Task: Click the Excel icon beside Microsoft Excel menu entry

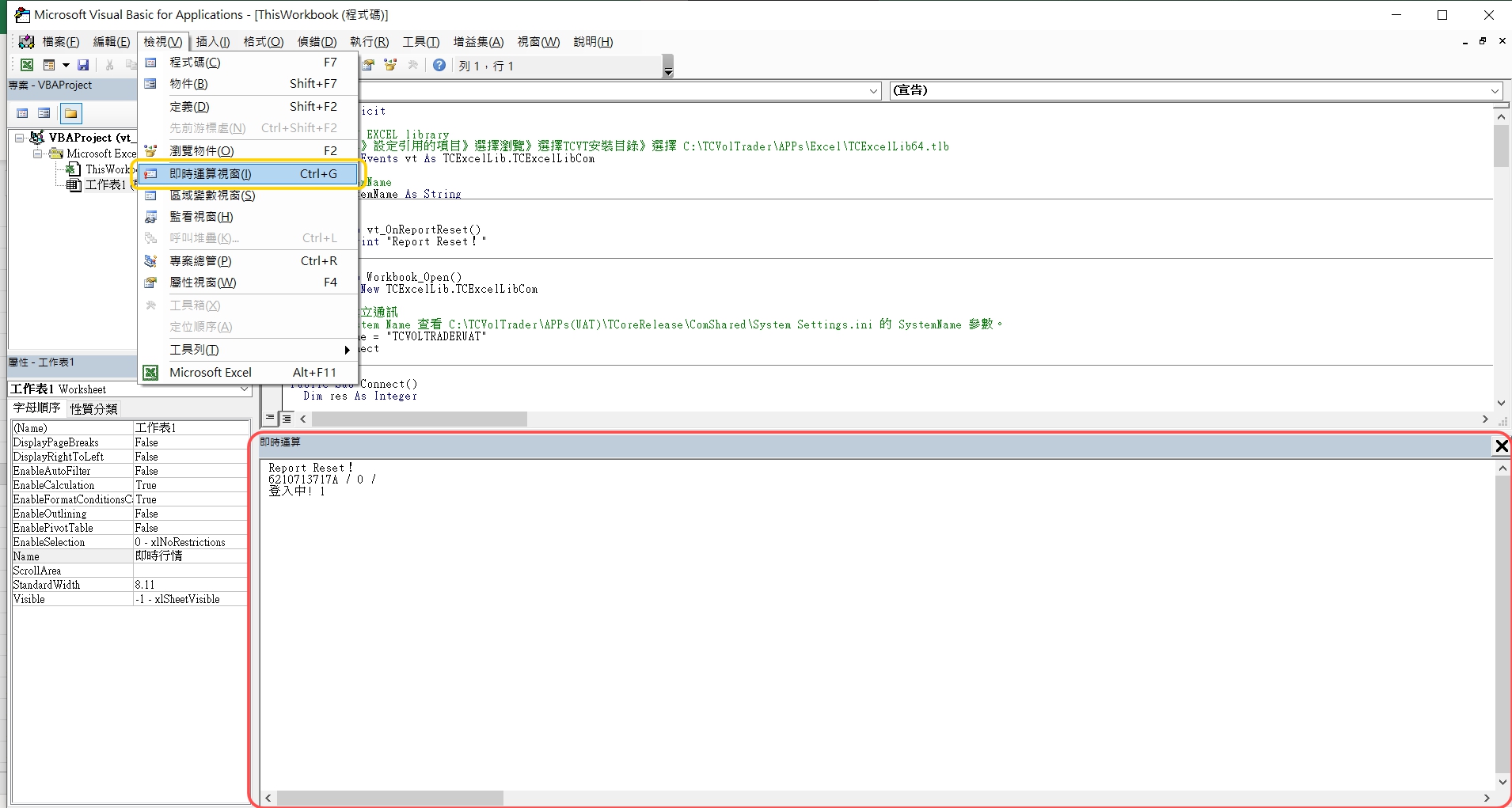Action: click(150, 372)
